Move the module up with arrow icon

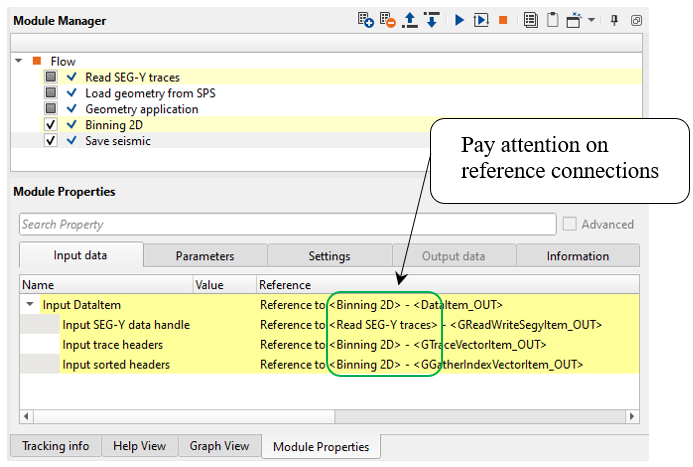(410, 20)
